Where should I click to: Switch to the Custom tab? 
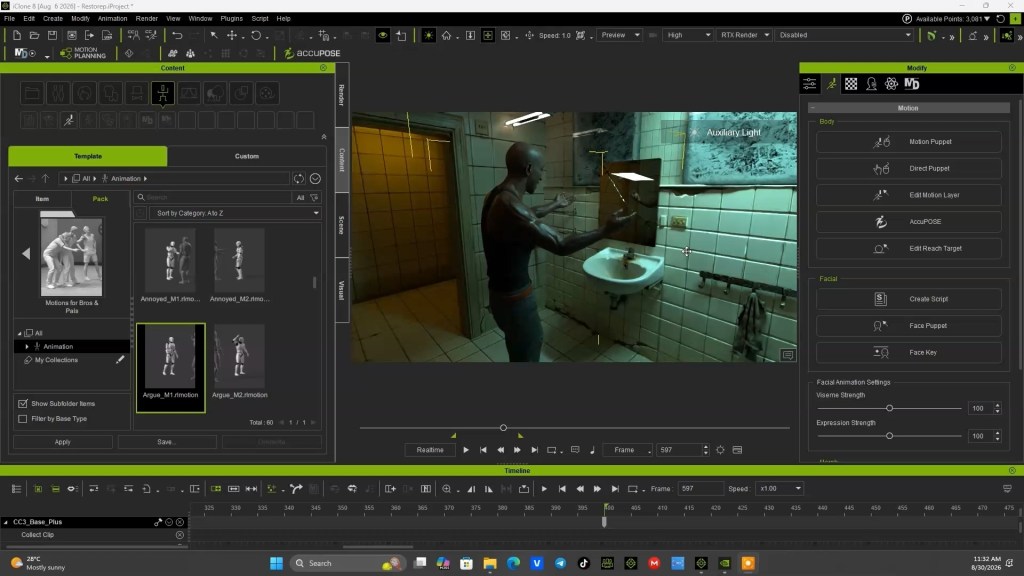[x=246, y=156]
